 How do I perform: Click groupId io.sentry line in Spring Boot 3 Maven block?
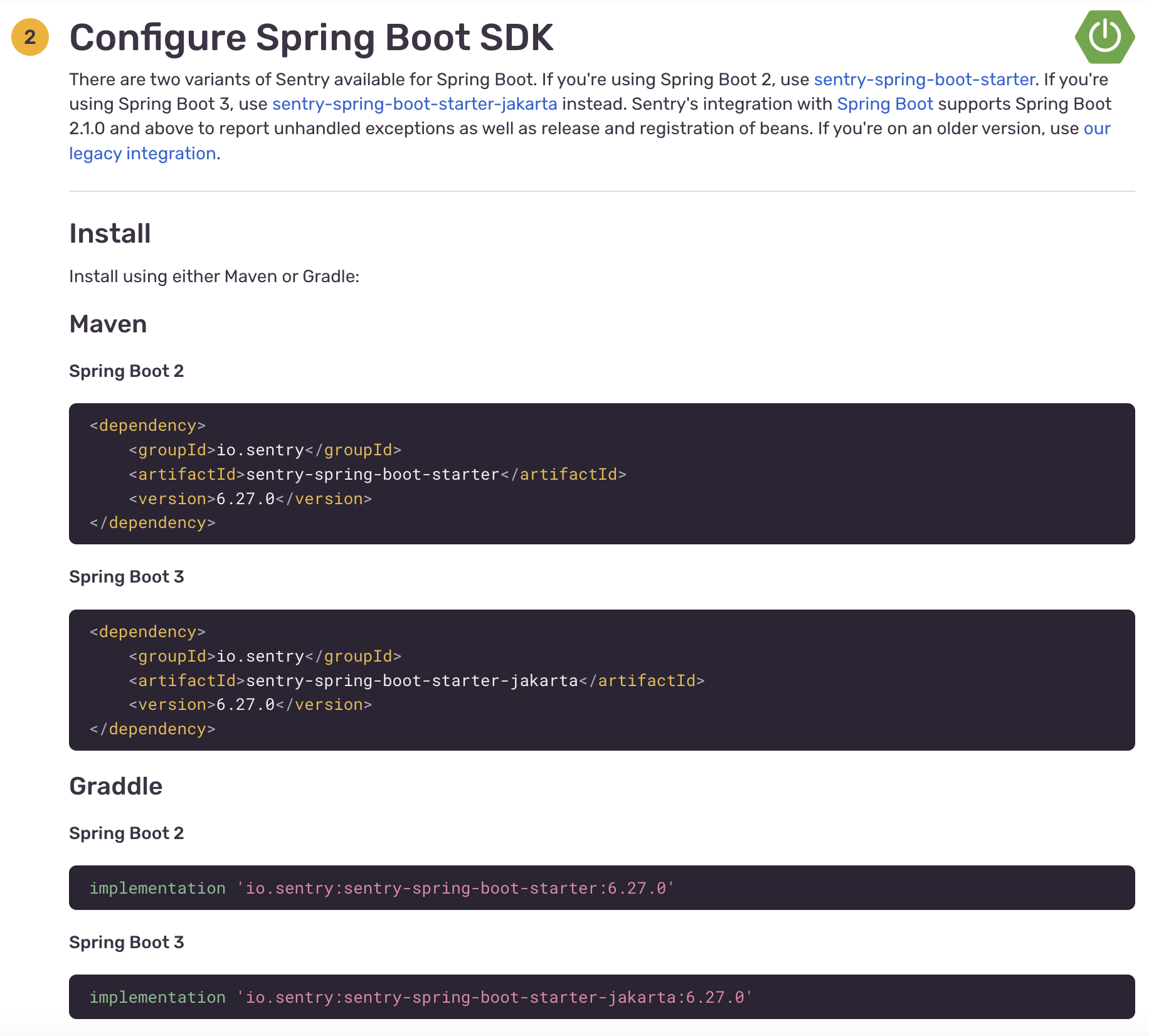pyautogui.click(x=265, y=657)
